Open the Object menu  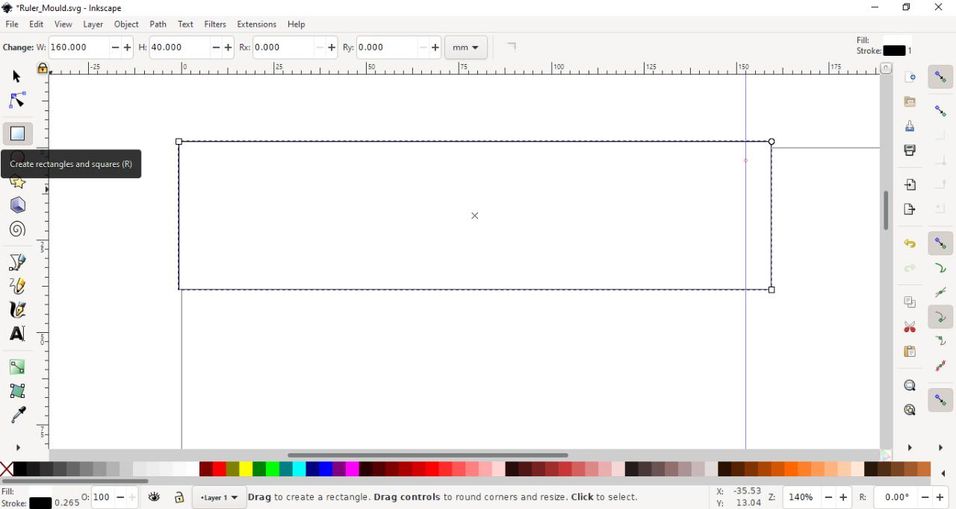[126, 24]
